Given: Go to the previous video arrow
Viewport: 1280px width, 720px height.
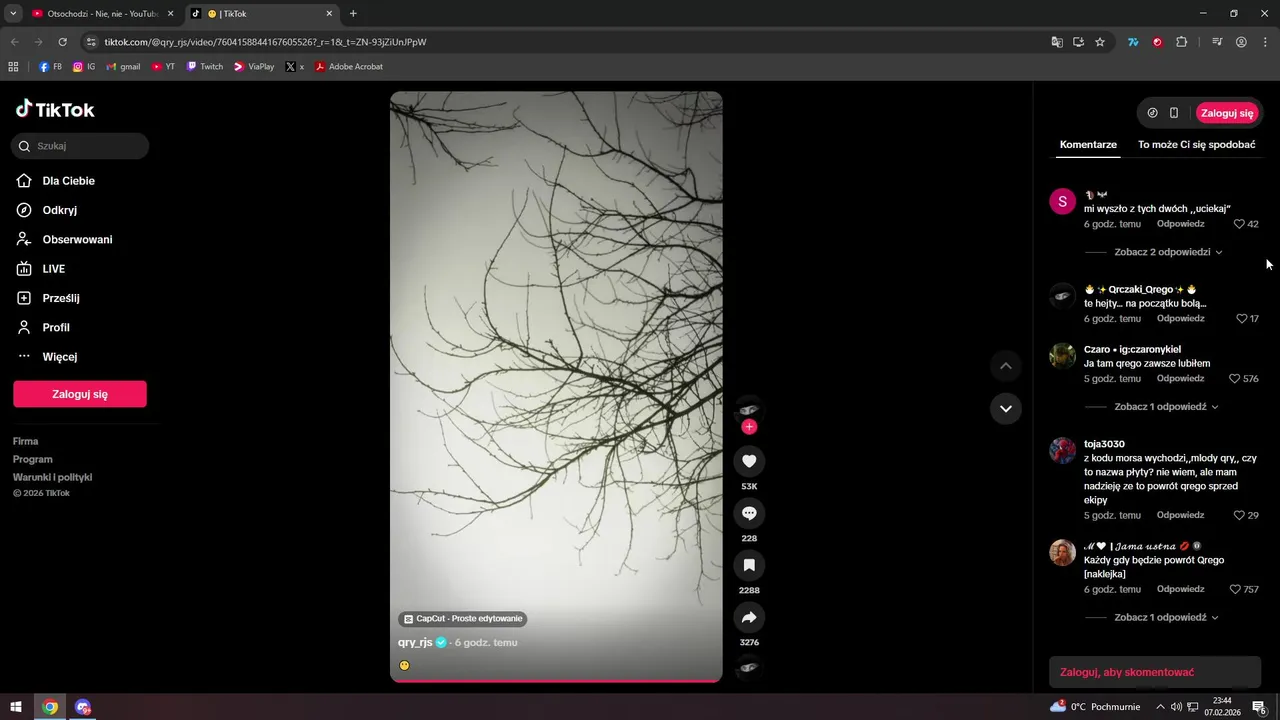Looking at the screenshot, I should pos(1006,366).
